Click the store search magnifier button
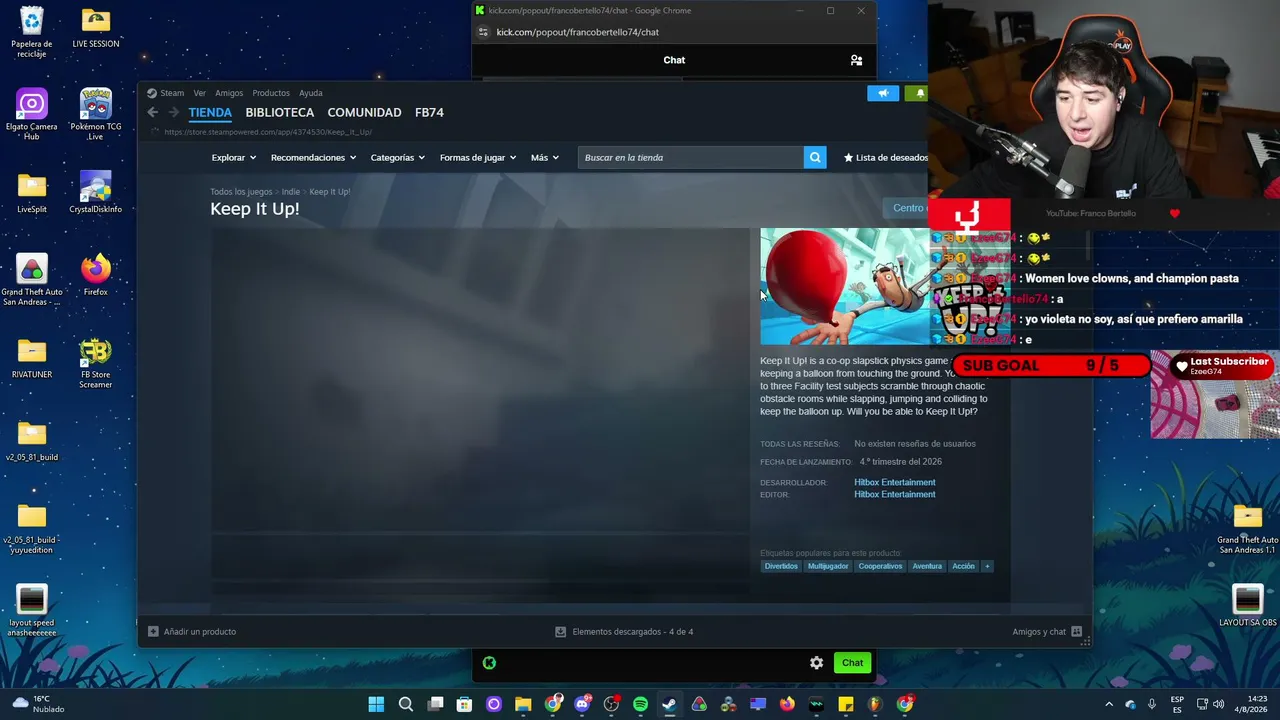This screenshot has height=720, width=1280. [815, 157]
